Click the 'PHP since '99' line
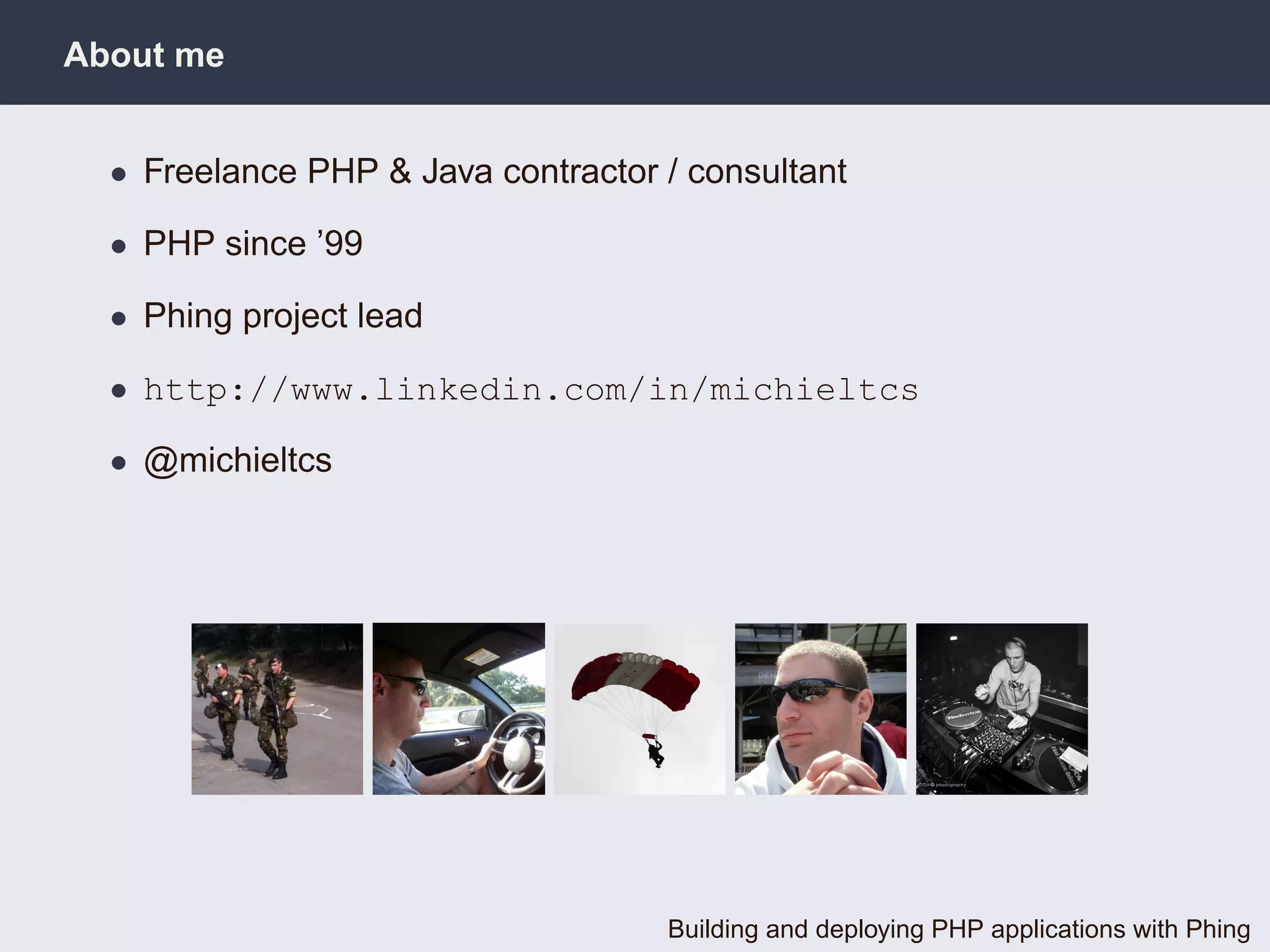Viewport: 1270px width, 952px height. pyautogui.click(x=253, y=243)
